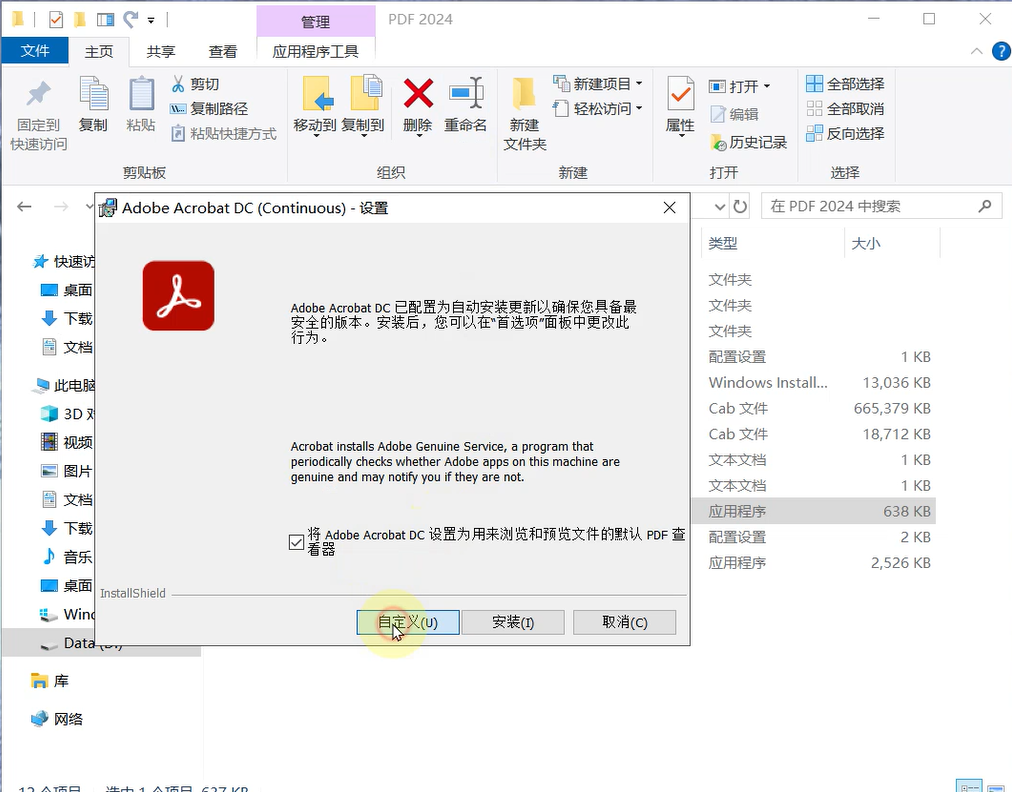Screen dimensions: 1012x792
Task: Toggle default PDF viewer checkbox
Action: (296, 542)
